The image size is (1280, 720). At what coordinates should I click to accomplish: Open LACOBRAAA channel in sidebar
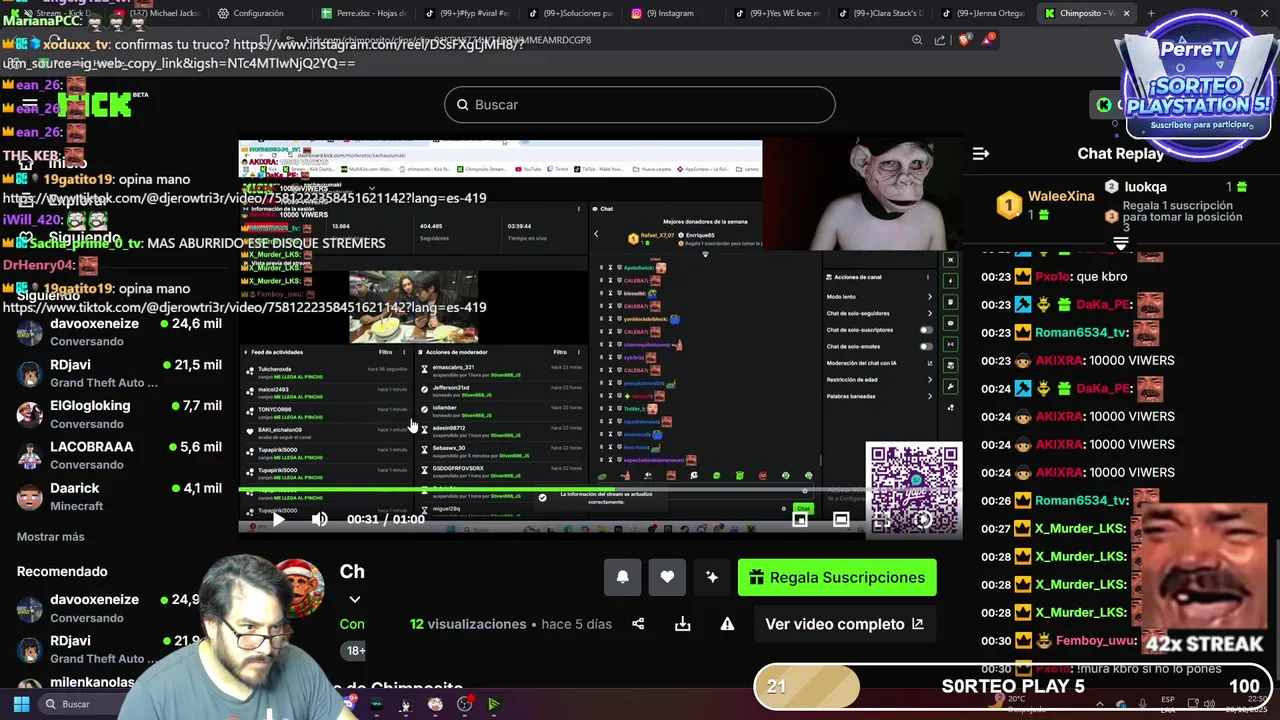[x=118, y=455]
